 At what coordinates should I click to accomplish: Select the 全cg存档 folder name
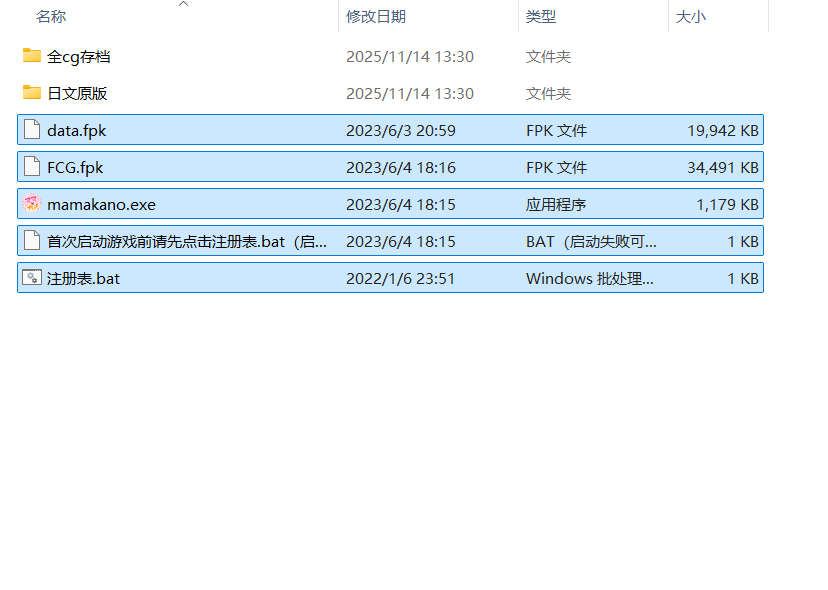(79, 56)
